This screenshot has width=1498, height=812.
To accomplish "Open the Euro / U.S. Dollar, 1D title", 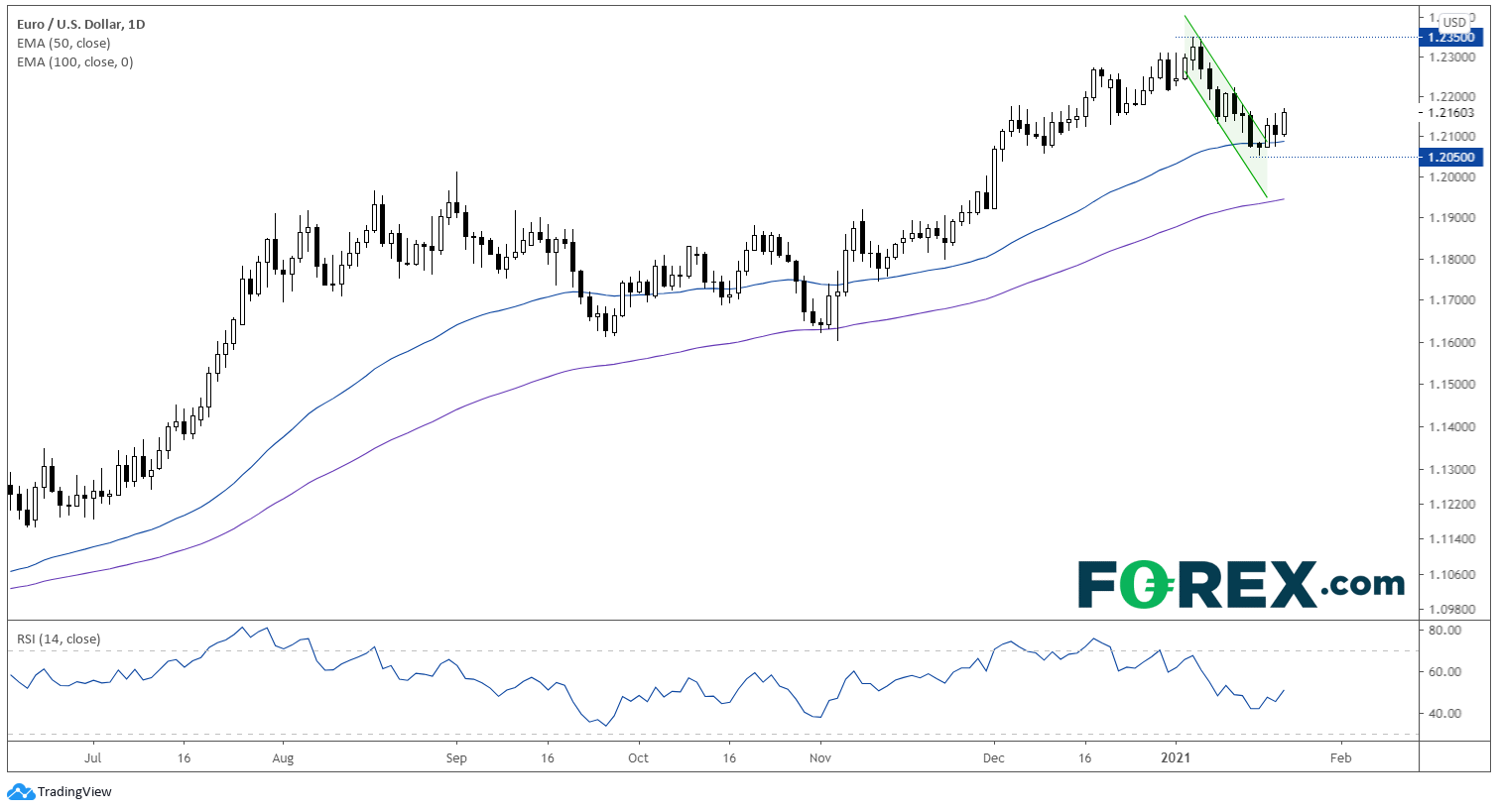I will point(80,24).
